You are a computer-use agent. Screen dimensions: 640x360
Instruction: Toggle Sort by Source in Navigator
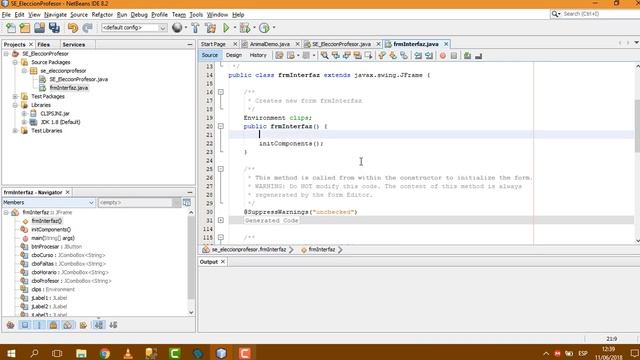pos(113,325)
